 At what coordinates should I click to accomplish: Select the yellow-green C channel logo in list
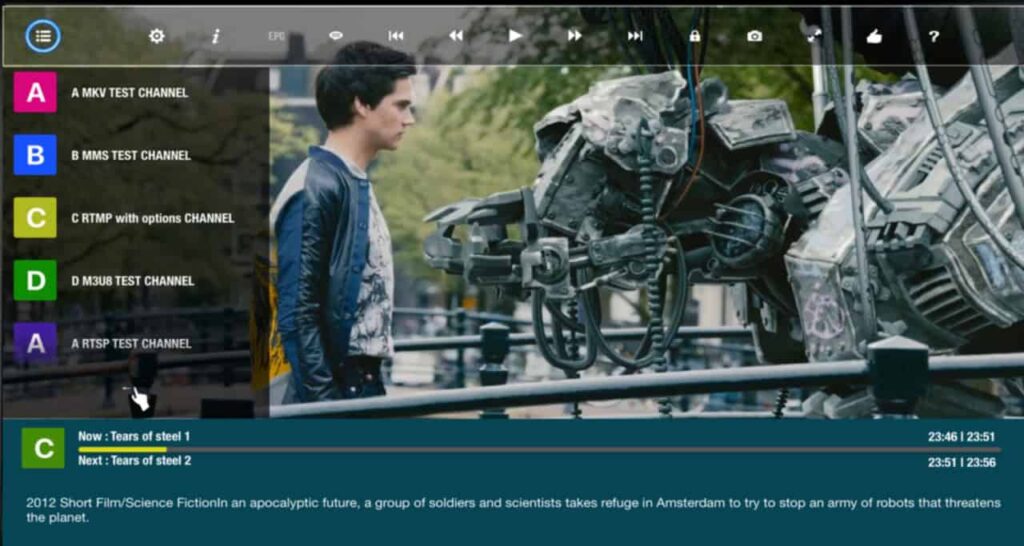tap(35, 217)
